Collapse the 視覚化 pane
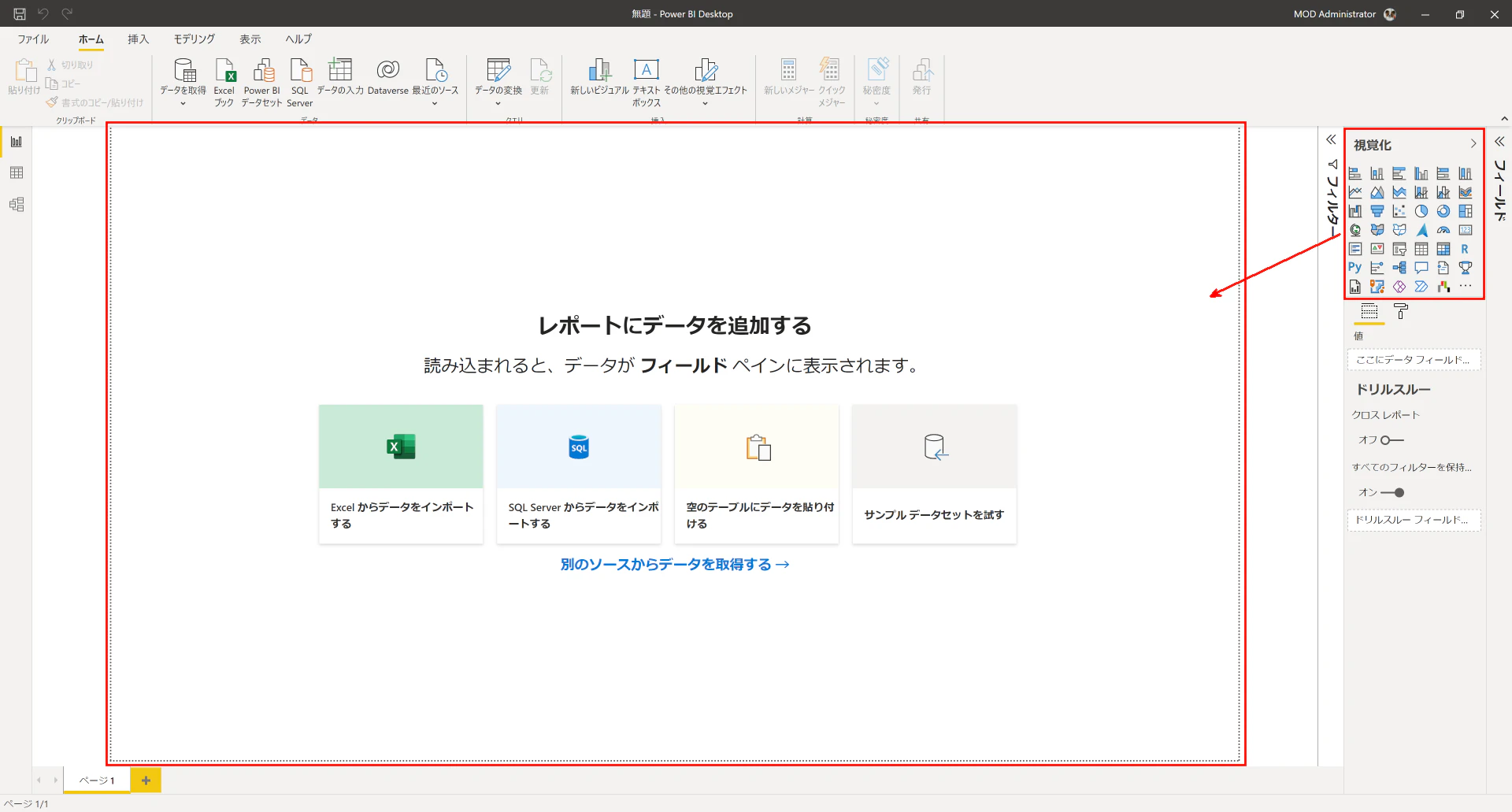The height and width of the screenshot is (812, 1512). click(x=1473, y=144)
